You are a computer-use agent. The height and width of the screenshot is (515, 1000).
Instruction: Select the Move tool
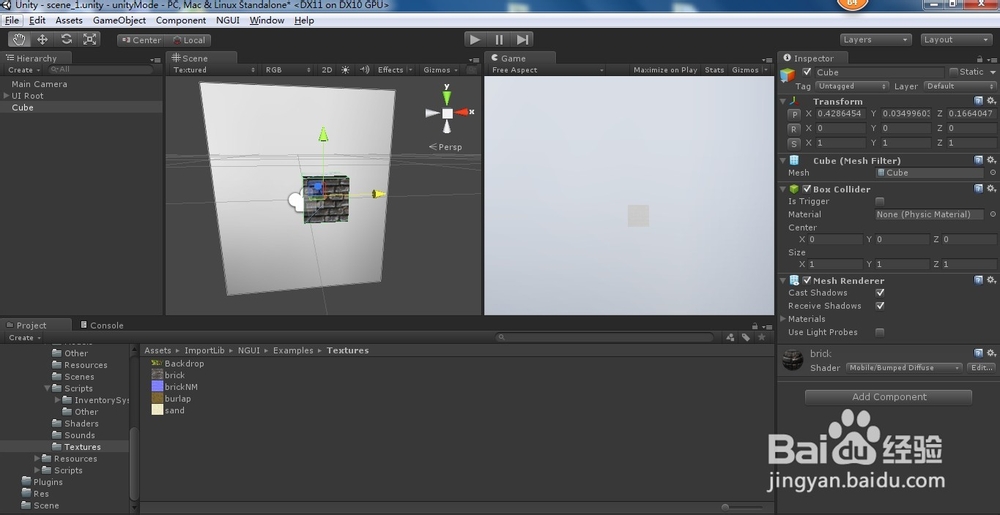[x=42, y=40]
